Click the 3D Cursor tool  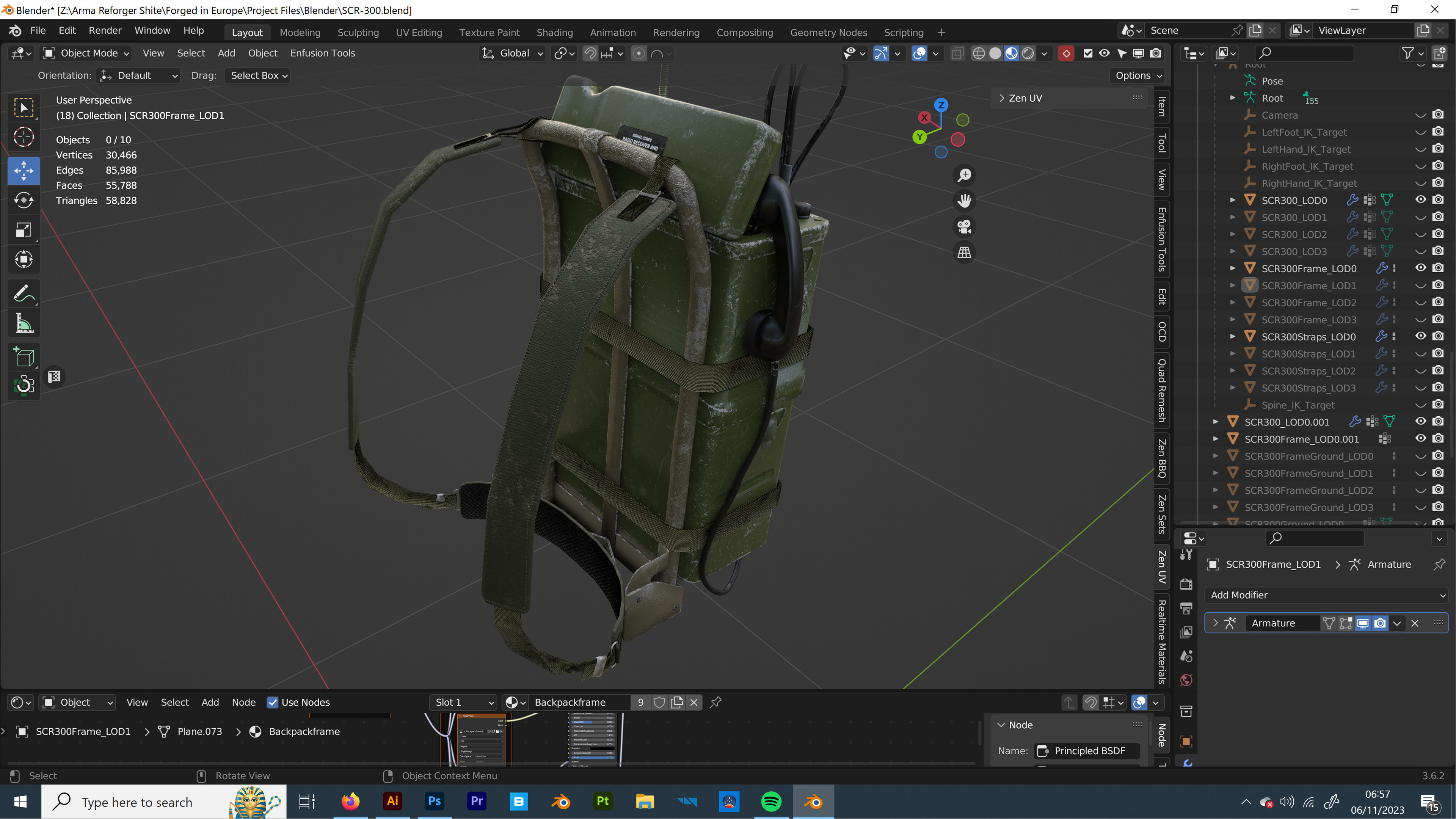pyautogui.click(x=24, y=137)
